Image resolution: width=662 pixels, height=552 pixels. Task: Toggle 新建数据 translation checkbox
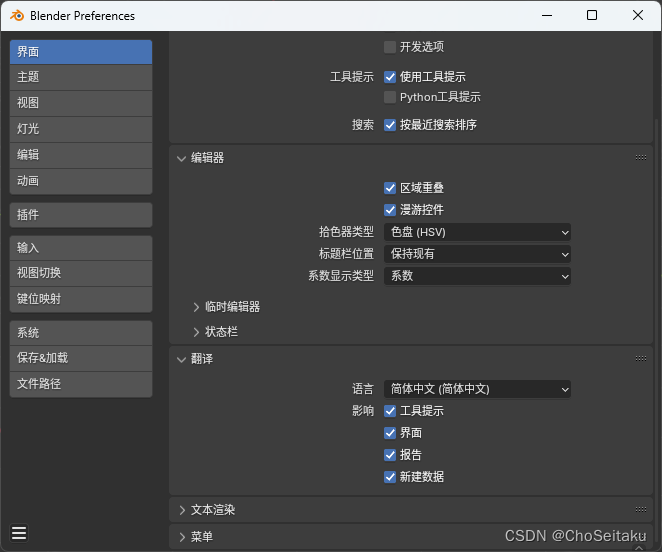pos(390,477)
